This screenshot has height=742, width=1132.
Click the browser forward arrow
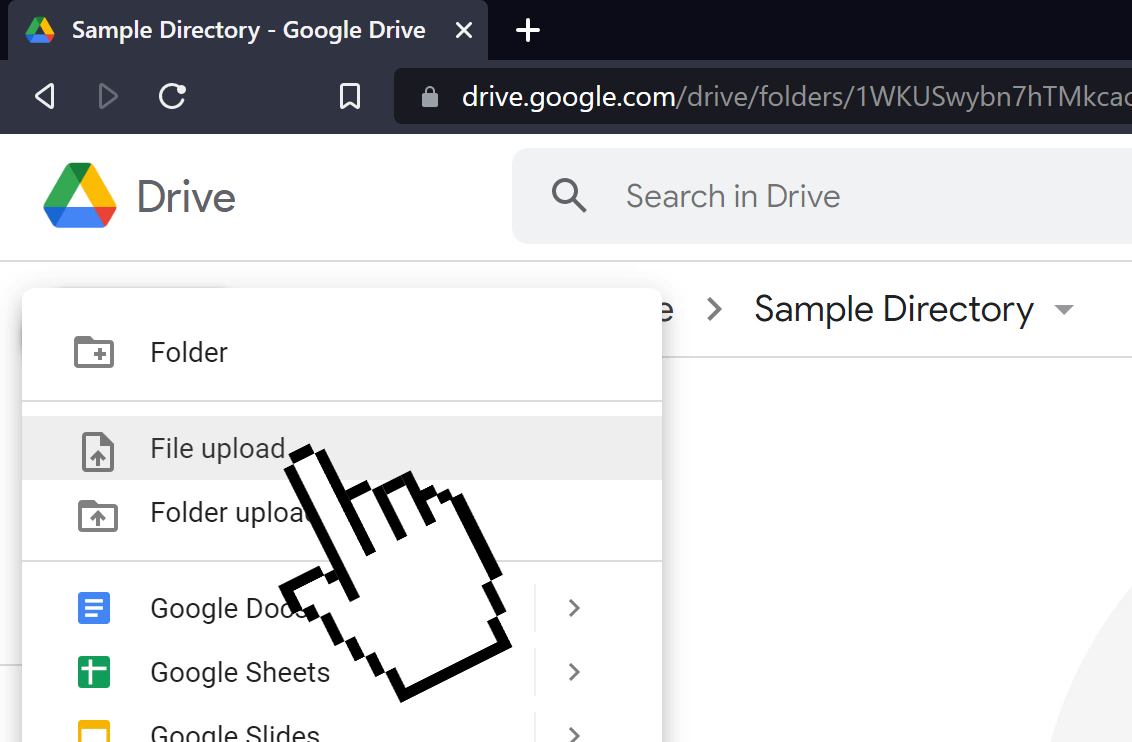pos(108,96)
